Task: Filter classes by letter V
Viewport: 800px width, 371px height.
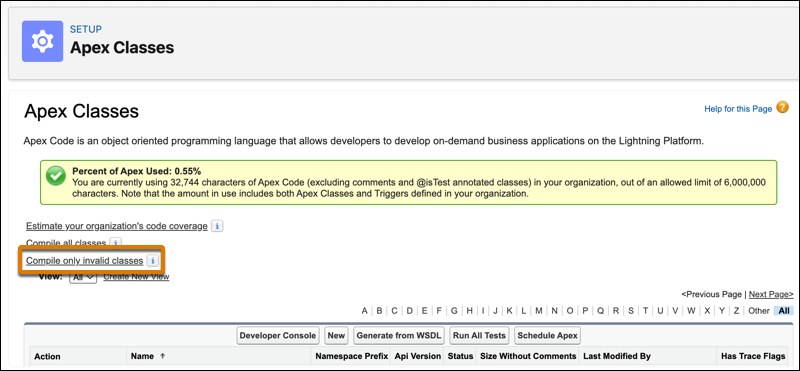Action: point(675,311)
